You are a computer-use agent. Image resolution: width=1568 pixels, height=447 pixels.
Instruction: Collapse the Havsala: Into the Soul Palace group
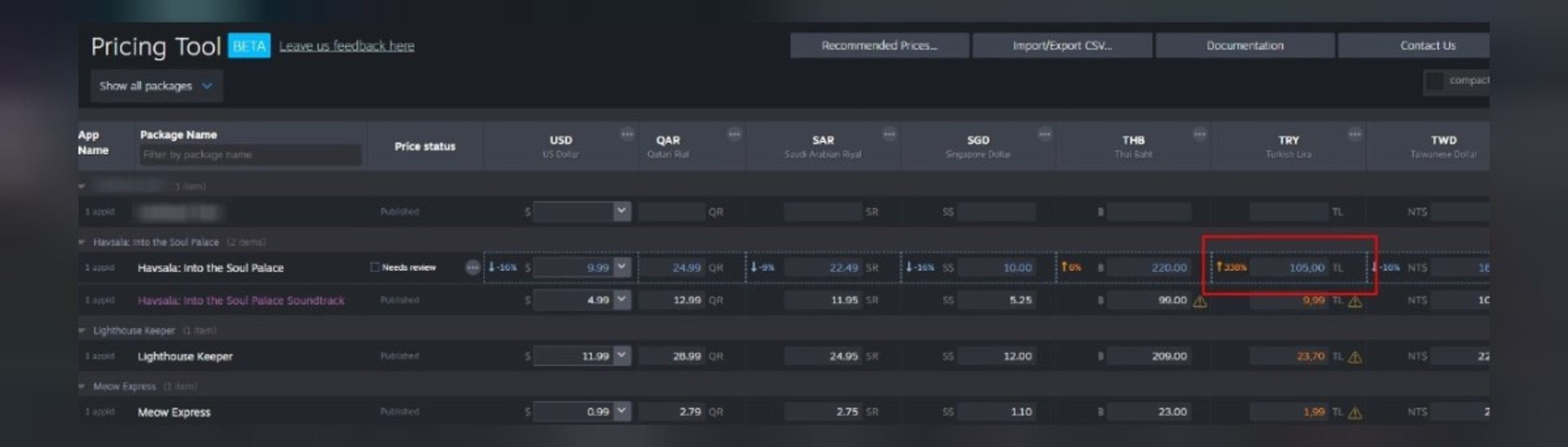(x=81, y=242)
